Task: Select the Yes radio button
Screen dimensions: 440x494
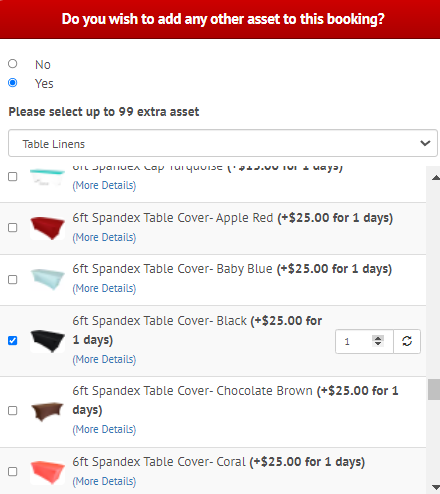Action: pos(13,83)
